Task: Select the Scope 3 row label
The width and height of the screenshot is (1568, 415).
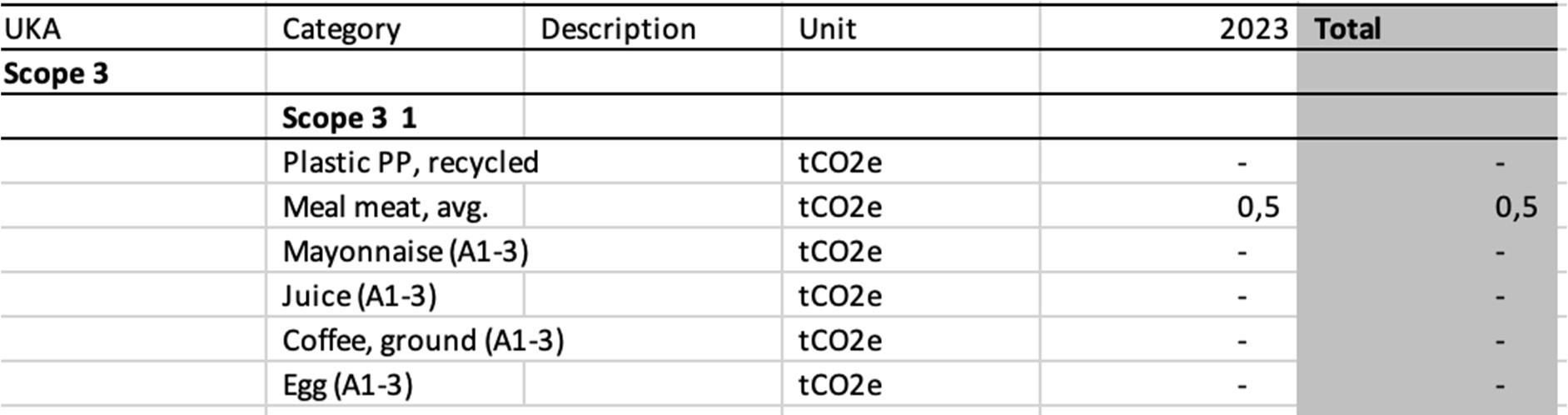Action: tap(56, 74)
